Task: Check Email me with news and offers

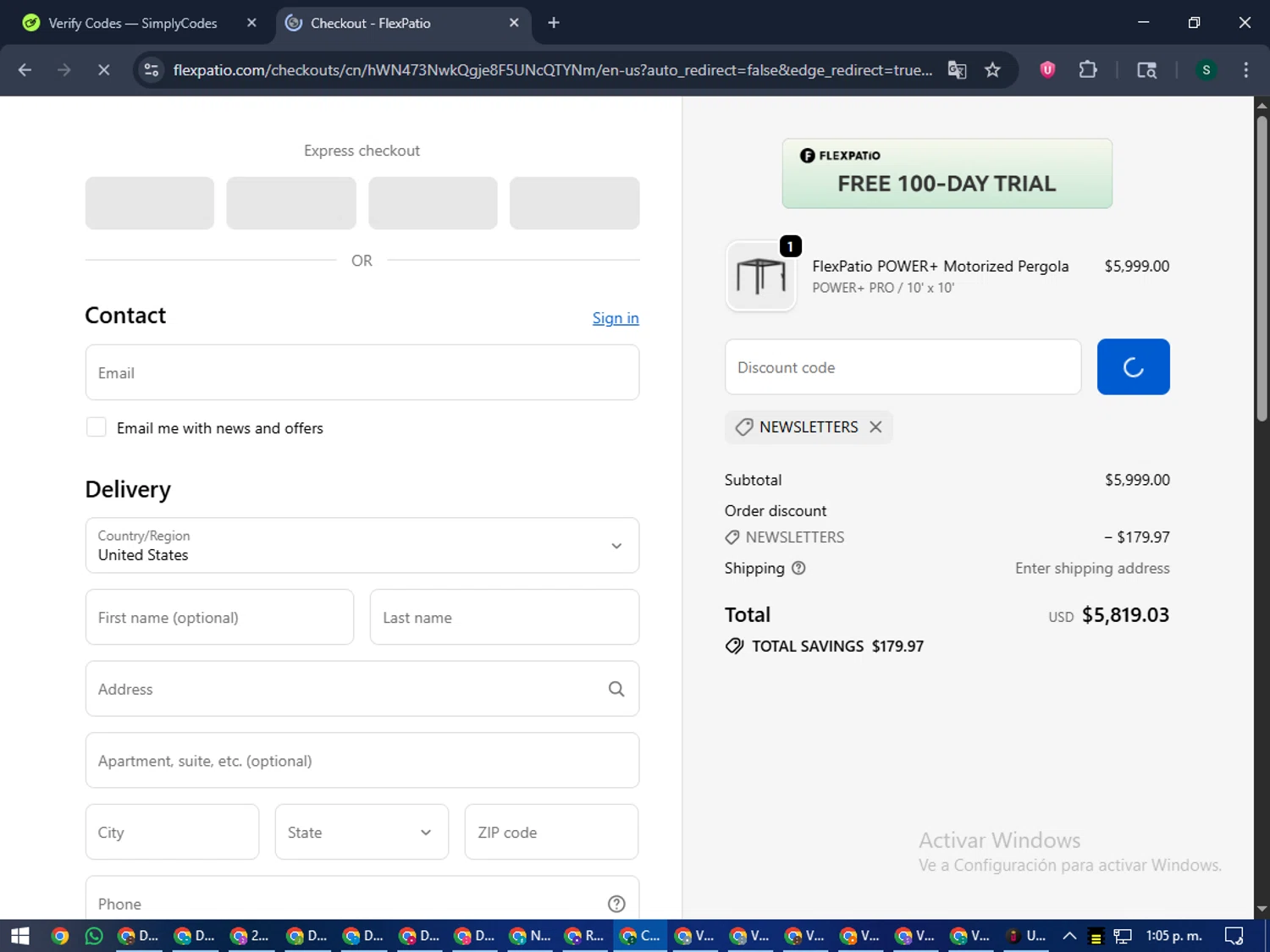Action: [97, 427]
